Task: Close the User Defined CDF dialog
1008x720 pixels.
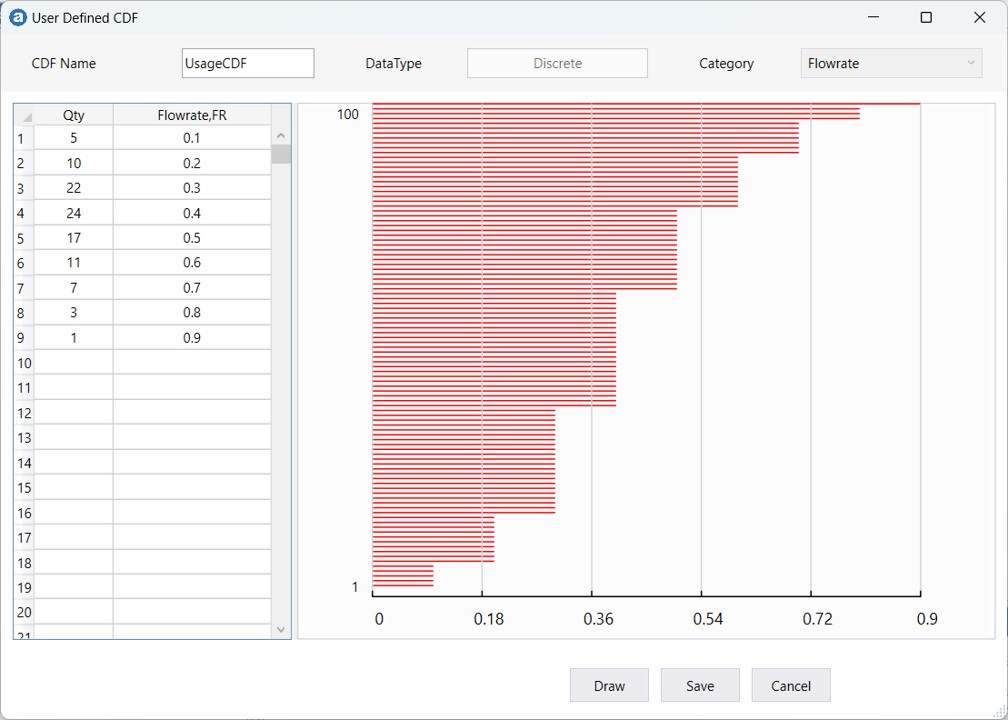Action: point(979,17)
